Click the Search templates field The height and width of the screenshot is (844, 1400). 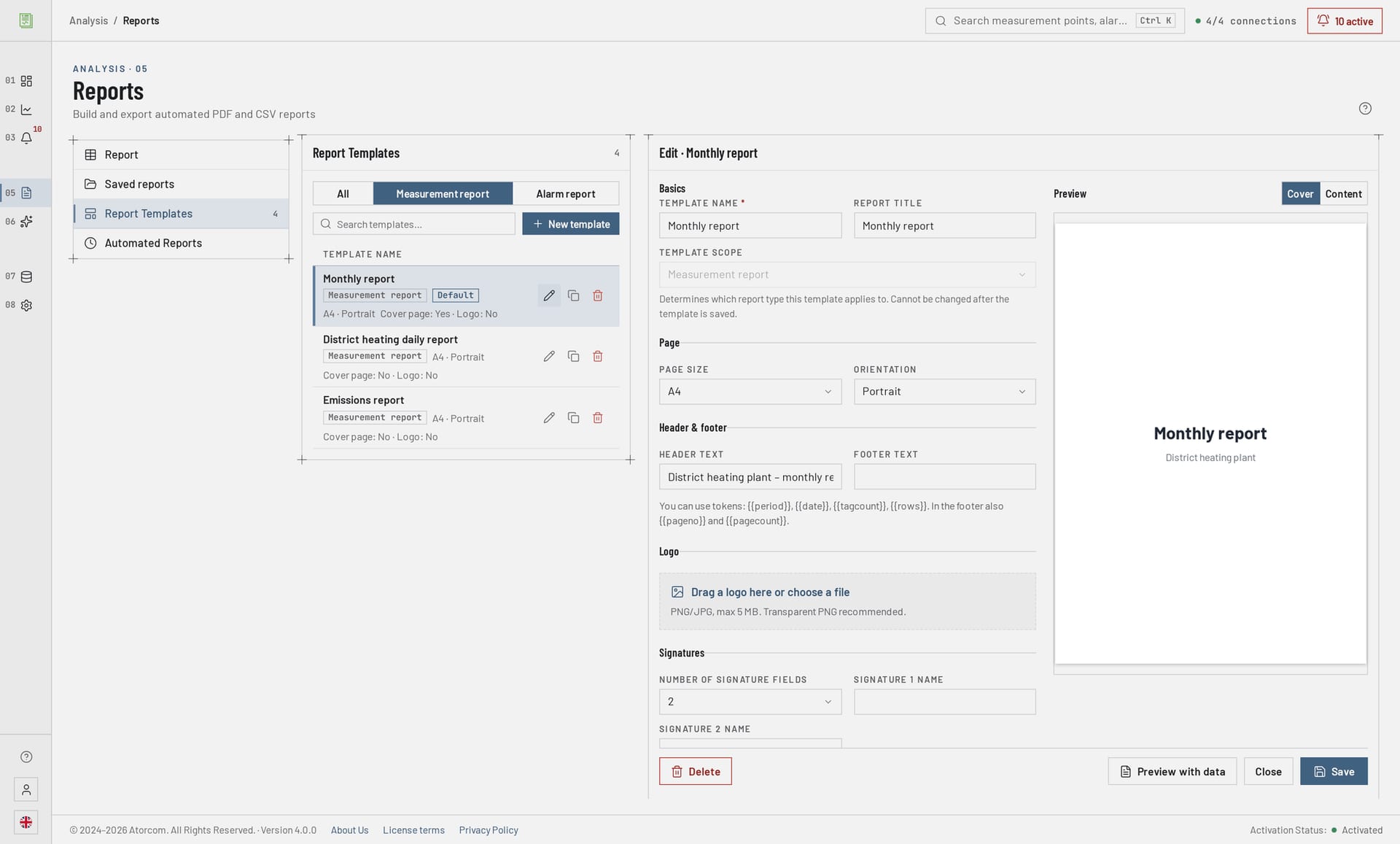(414, 224)
